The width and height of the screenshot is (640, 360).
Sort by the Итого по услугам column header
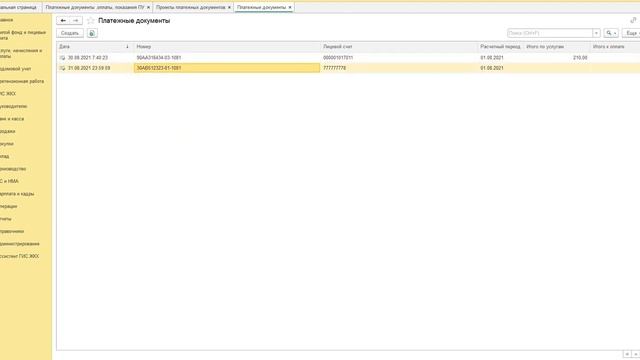(x=557, y=47)
